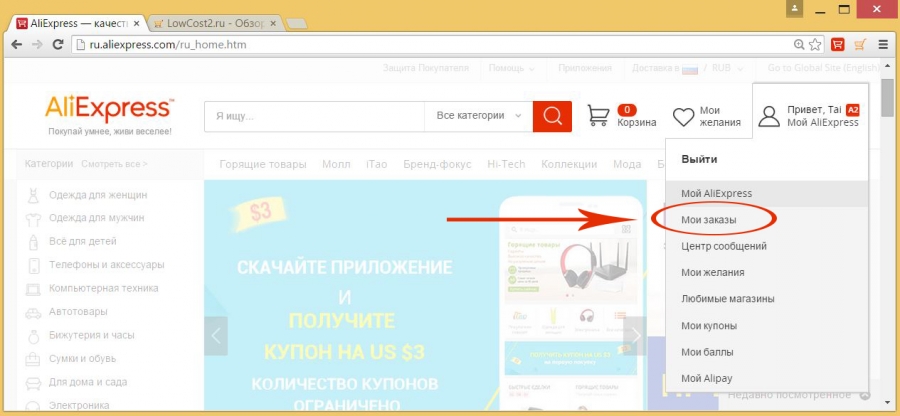
Task: Click the phone icon for Телефоны и аксессуары
Action: 33,265
